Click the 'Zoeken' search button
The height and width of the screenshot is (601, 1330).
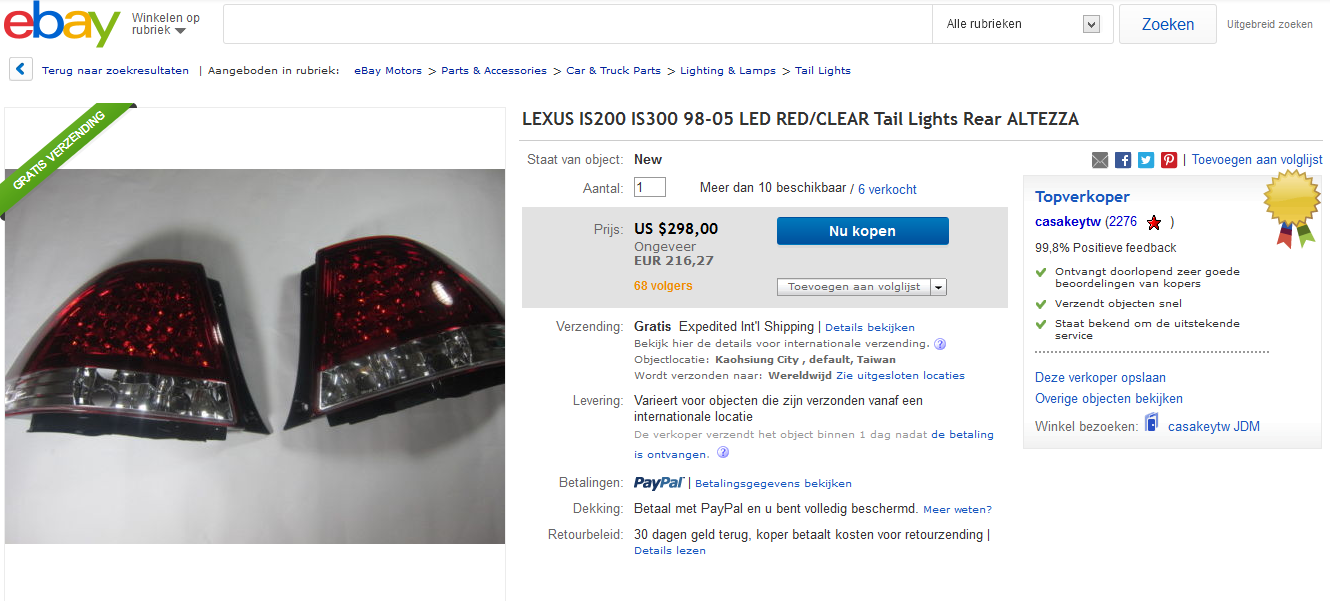(x=1167, y=24)
